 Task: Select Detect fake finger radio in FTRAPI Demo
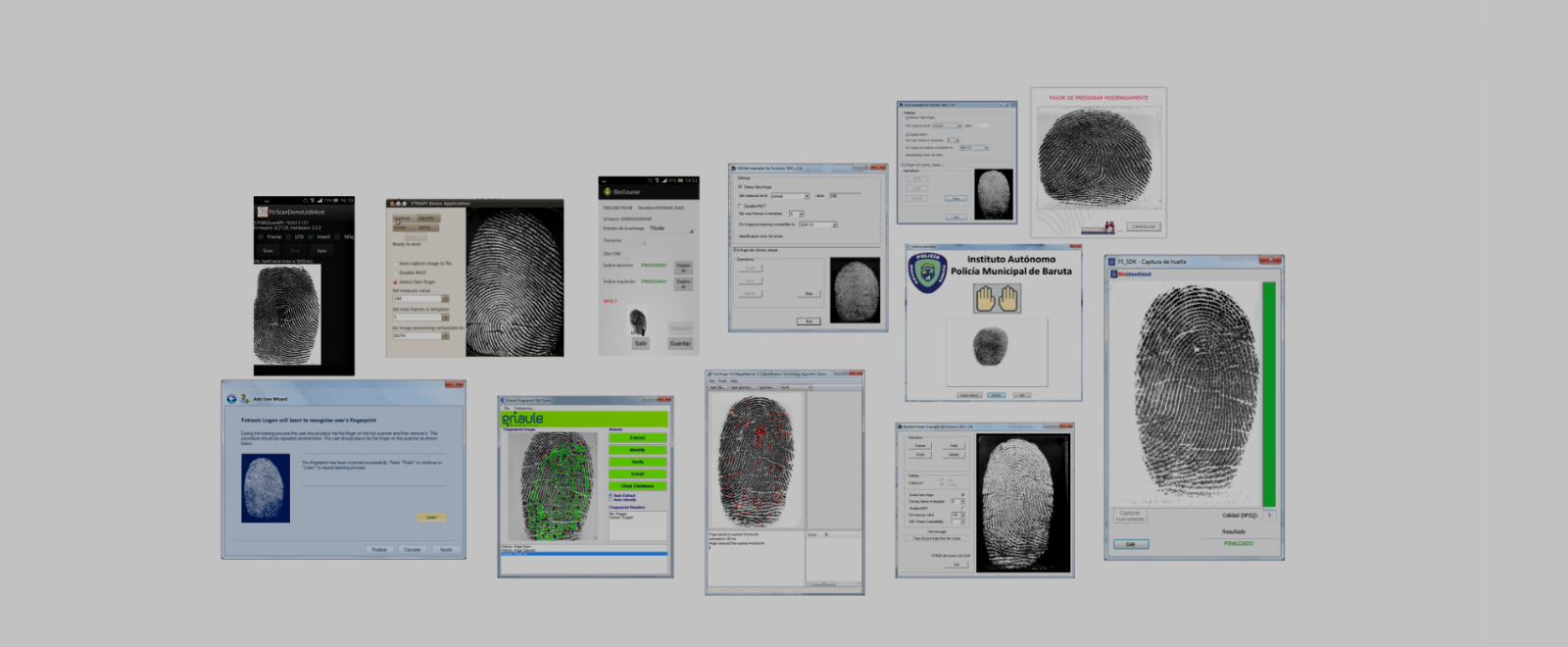coord(395,282)
